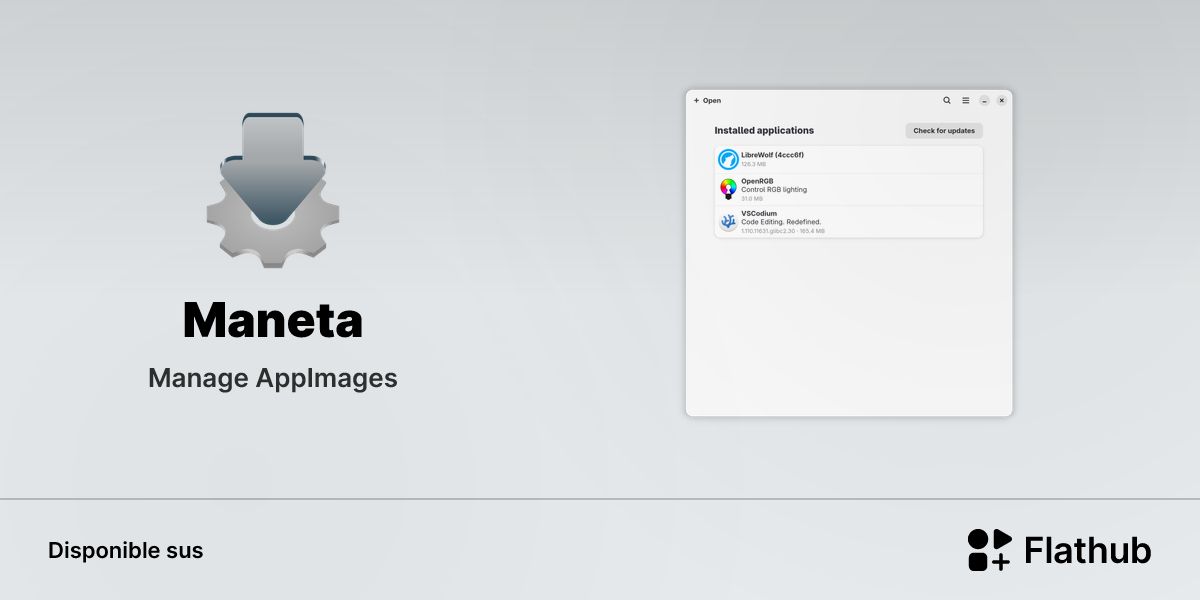Select the VSCodium title text
This screenshot has width=1200, height=600.
(759, 213)
